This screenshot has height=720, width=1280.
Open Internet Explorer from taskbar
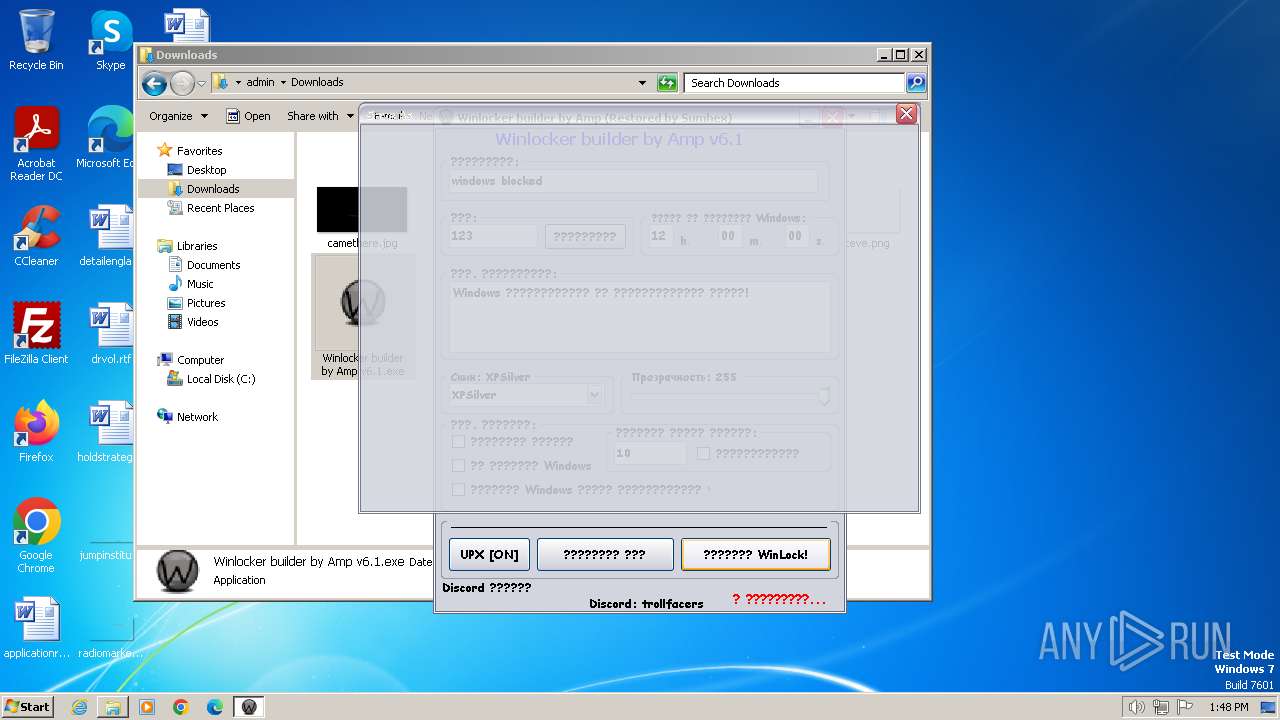(79, 707)
